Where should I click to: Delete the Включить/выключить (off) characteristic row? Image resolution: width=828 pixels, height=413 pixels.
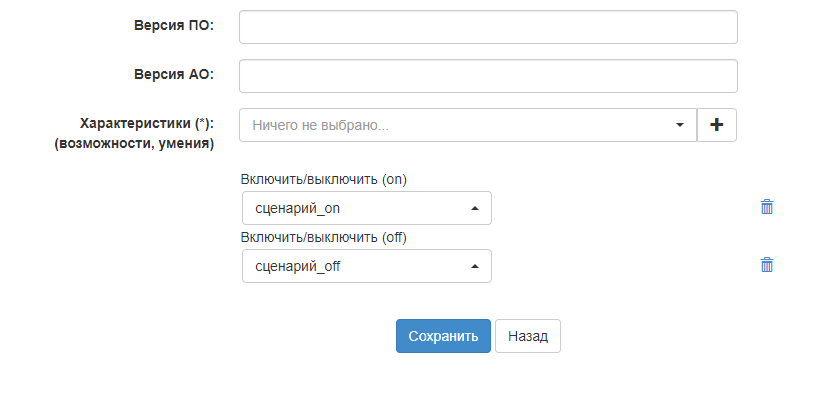tap(767, 265)
